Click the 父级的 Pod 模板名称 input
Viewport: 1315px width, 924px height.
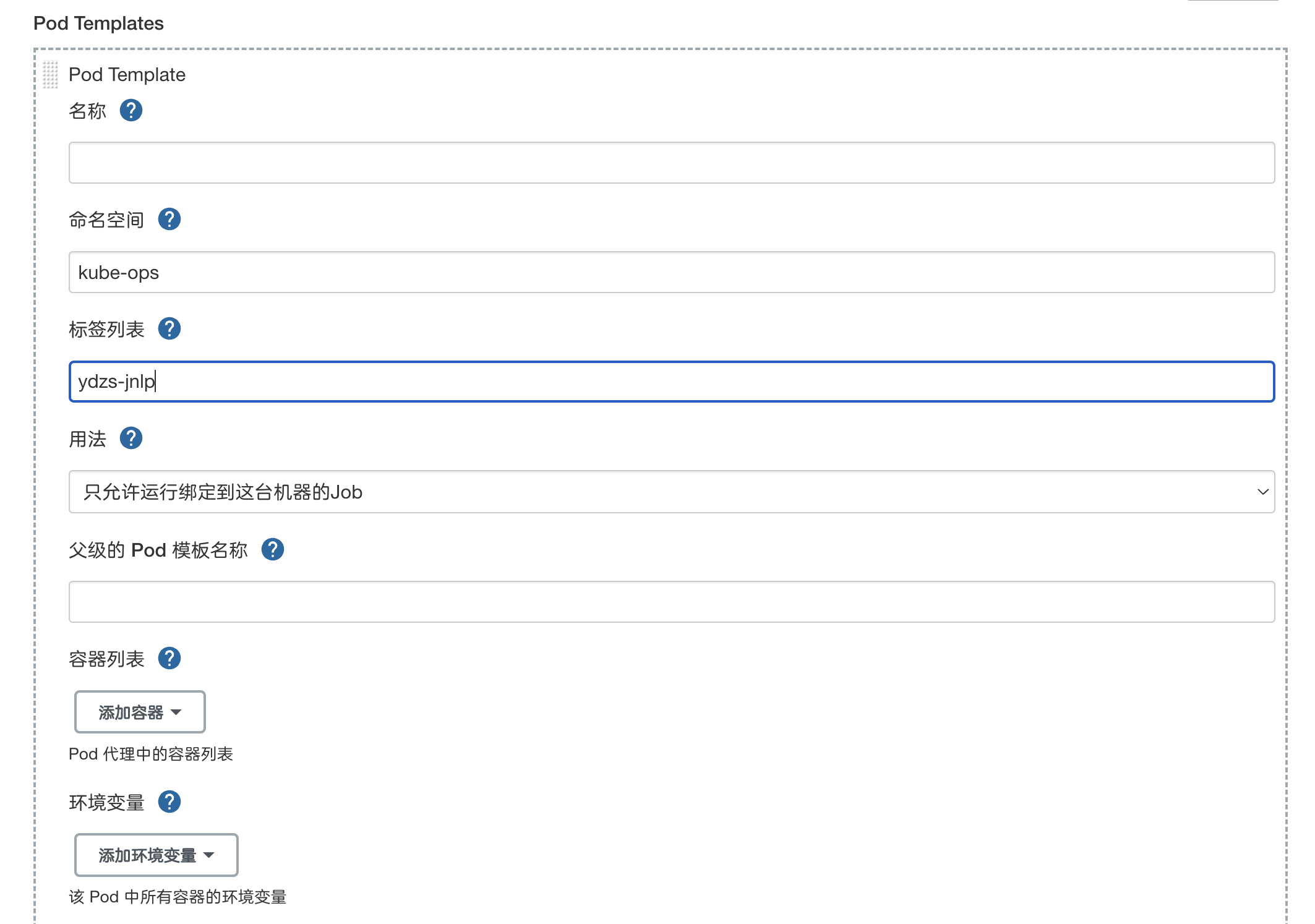(671, 602)
